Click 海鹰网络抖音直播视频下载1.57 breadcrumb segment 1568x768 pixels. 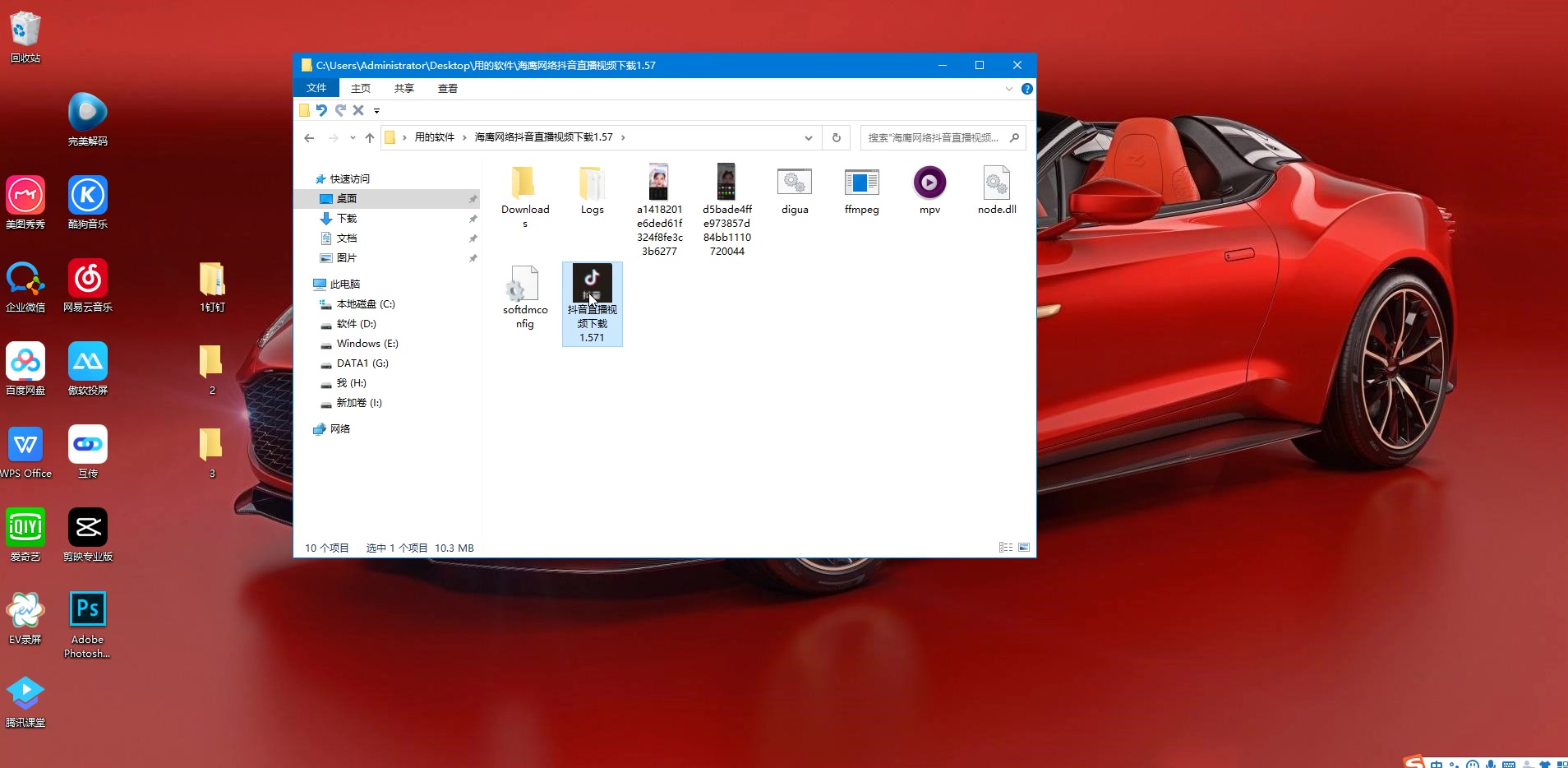click(x=543, y=137)
